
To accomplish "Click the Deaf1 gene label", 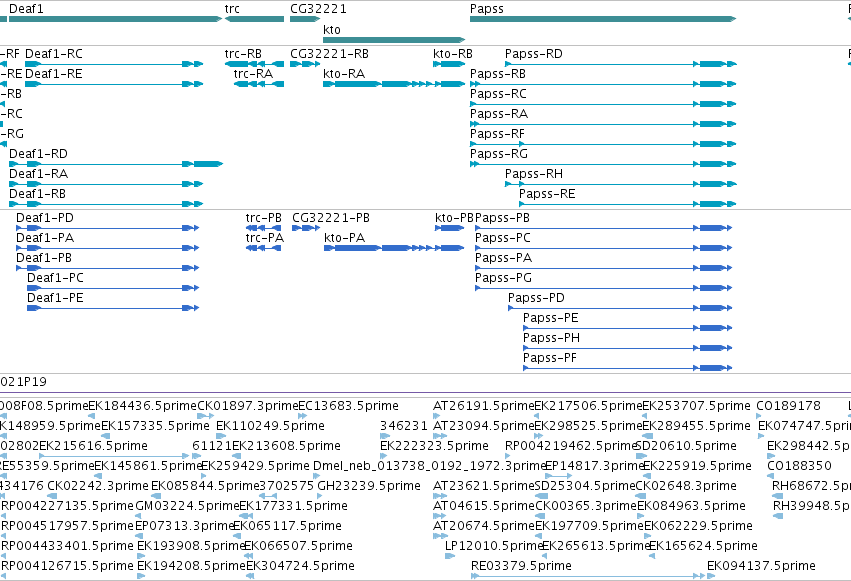I will pos(26,9).
